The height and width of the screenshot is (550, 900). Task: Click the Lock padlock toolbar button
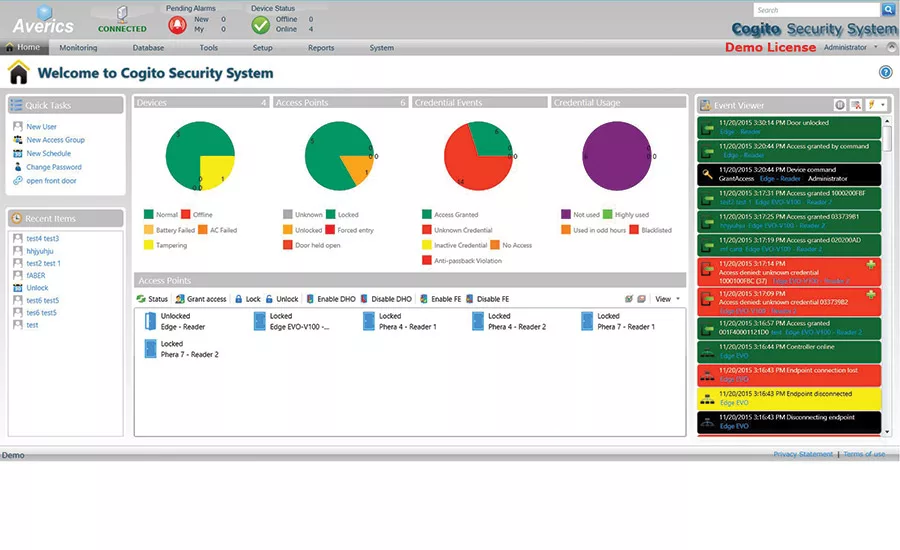tap(247, 299)
